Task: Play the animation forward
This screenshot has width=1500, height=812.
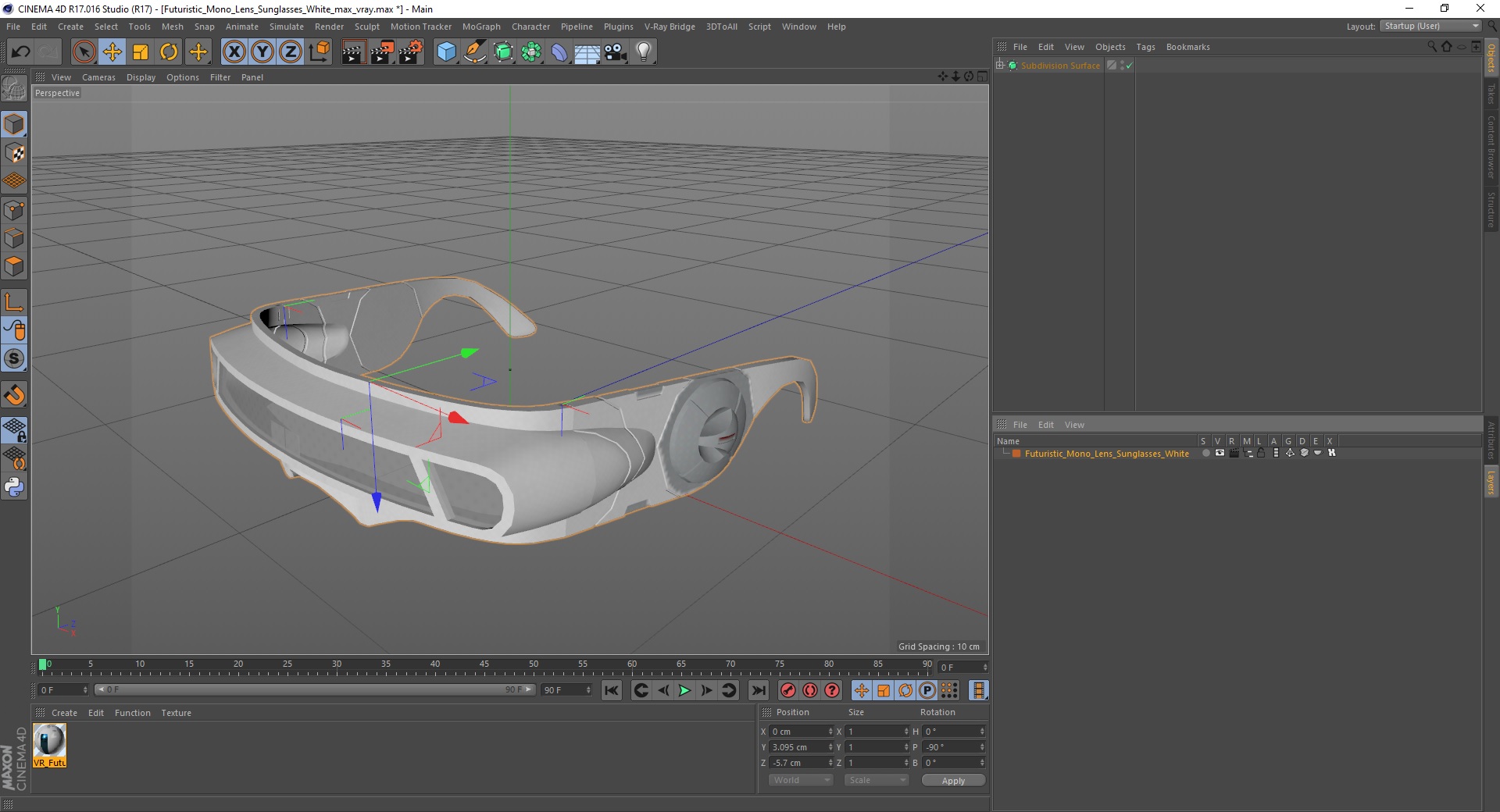Action: tap(684, 690)
